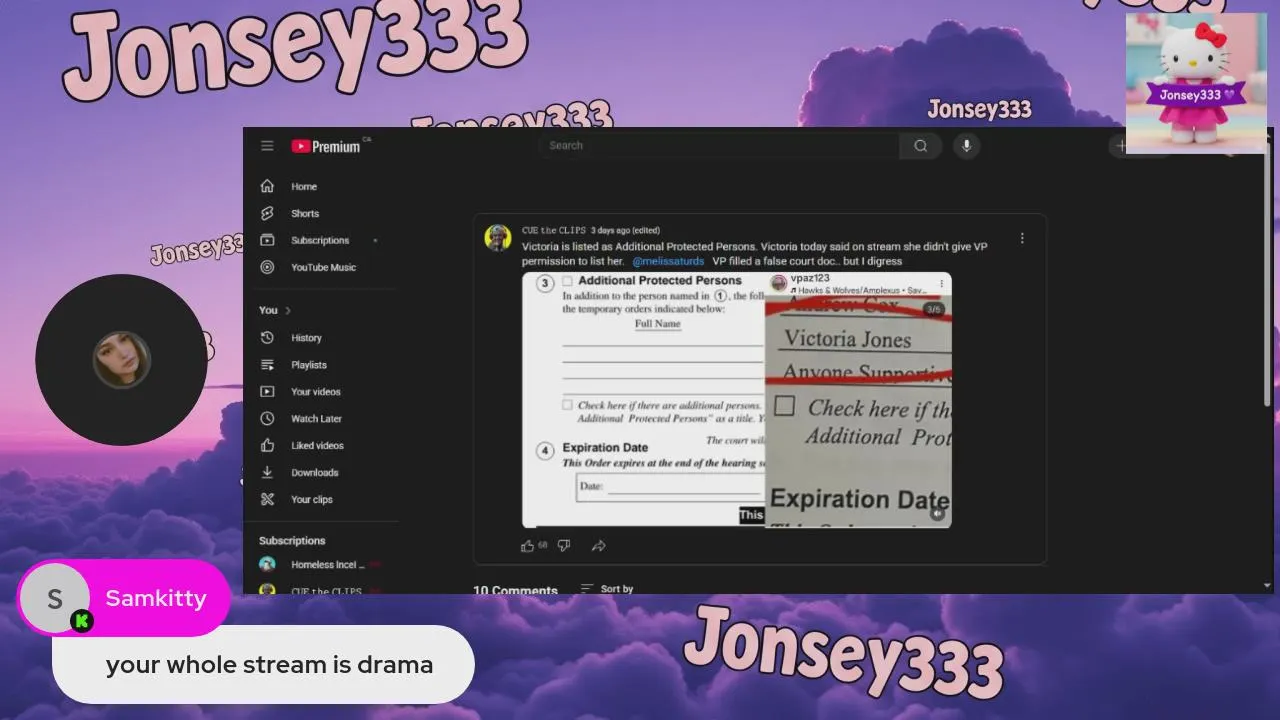Open the post three-dot options menu
1280x720 pixels.
click(x=1022, y=239)
